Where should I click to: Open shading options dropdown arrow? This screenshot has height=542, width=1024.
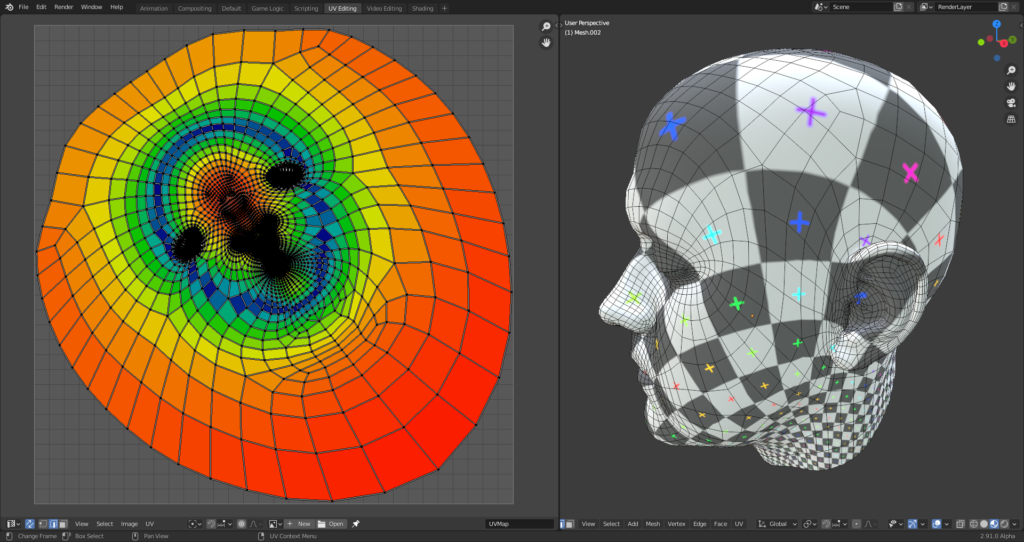[x=1014, y=524]
